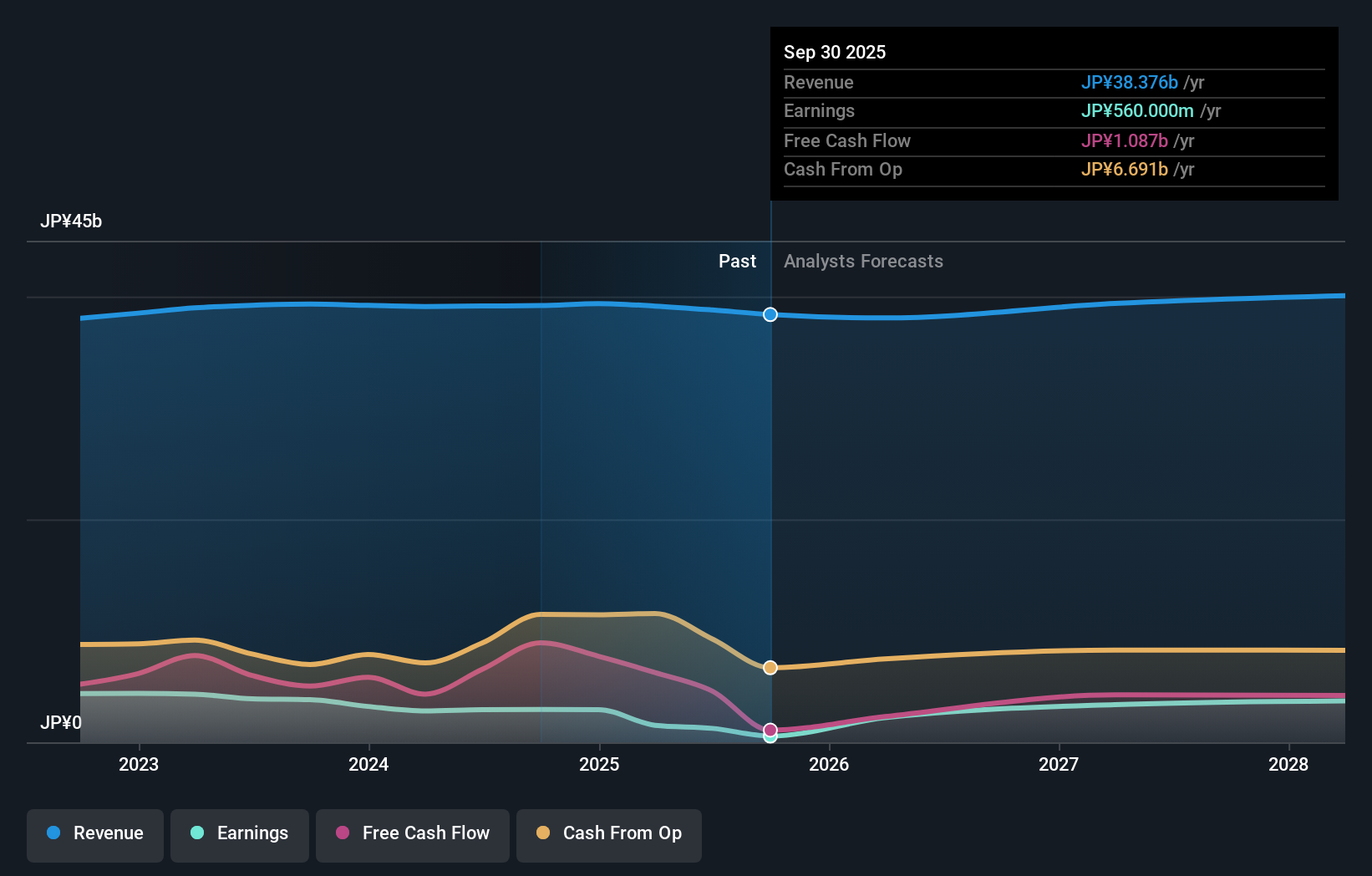Toggle the Cash From Op series visibility

[608, 833]
